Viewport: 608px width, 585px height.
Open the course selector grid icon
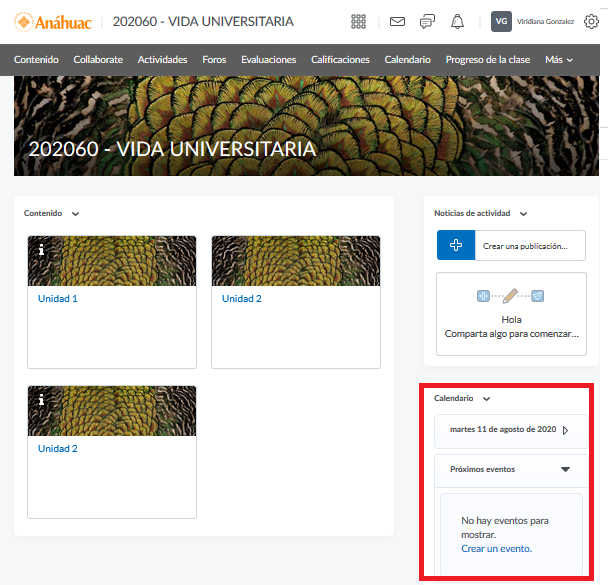coord(359,21)
